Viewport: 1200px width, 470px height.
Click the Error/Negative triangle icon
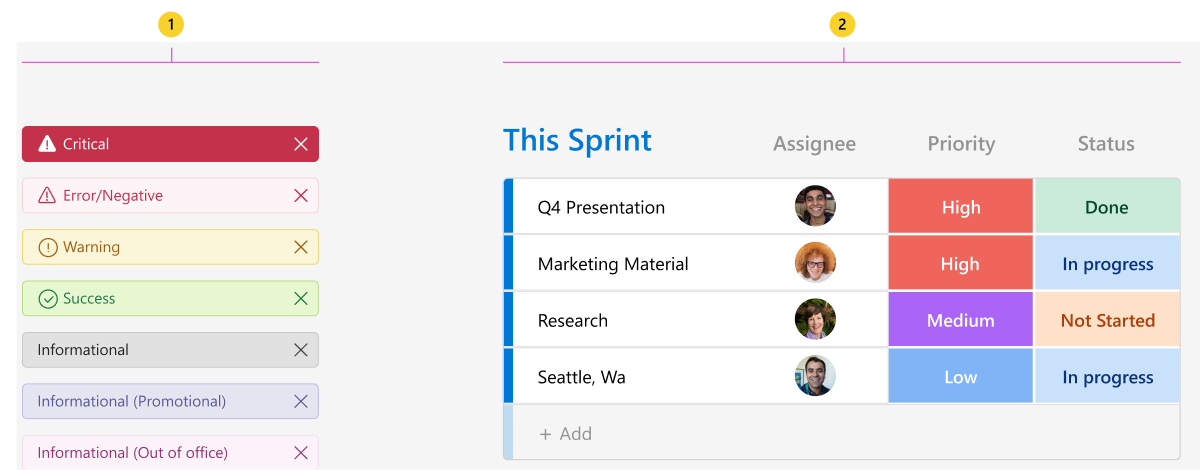(47, 196)
